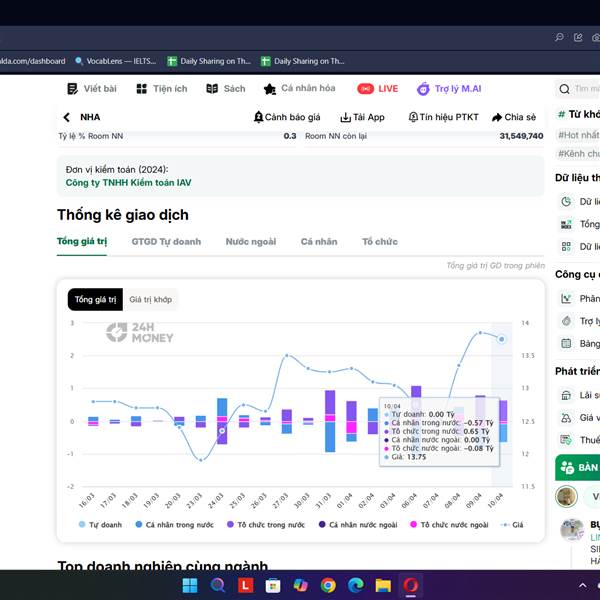
Task: Open the #Hot nhất hashtag
Action: 579,135
